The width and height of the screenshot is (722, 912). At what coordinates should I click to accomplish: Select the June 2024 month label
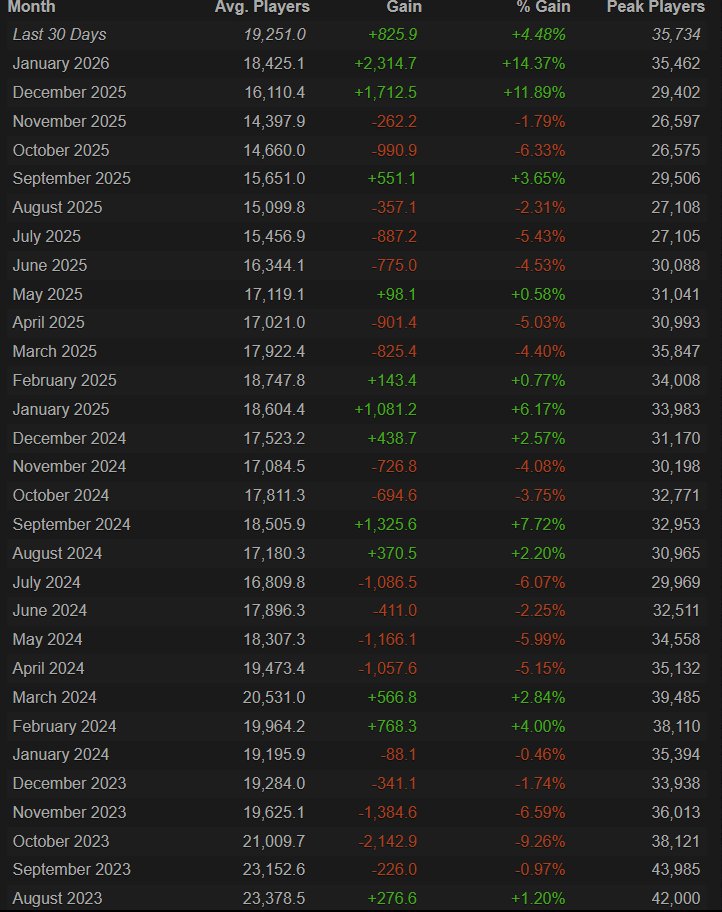pos(50,611)
